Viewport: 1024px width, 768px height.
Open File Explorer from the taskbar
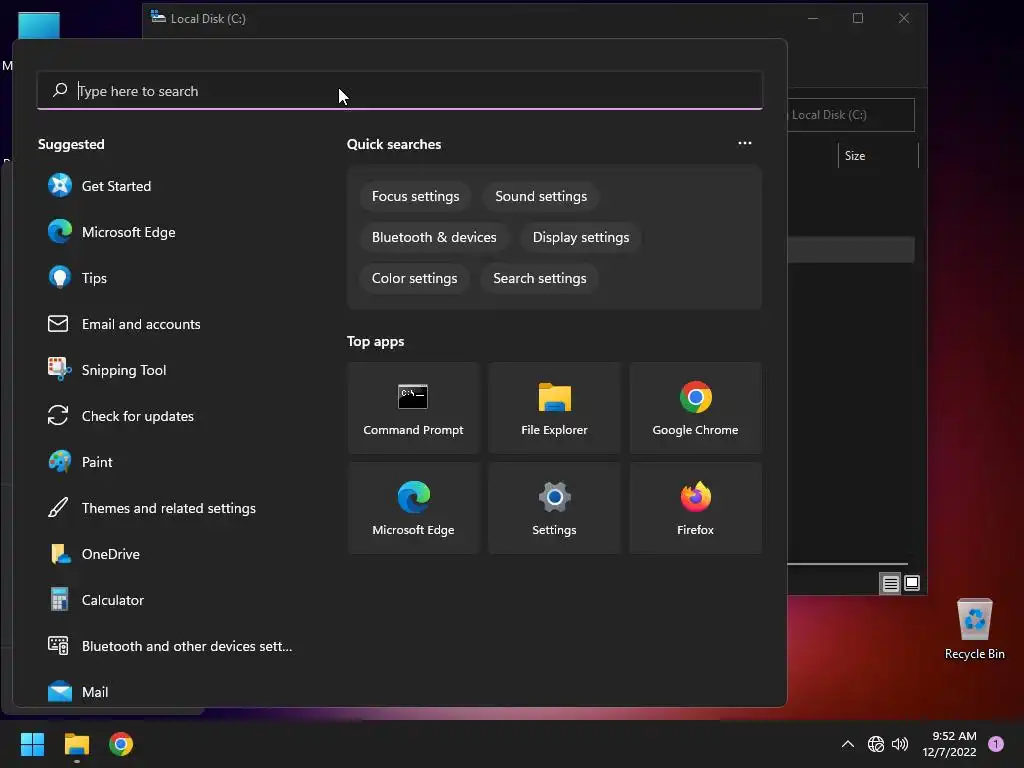point(76,744)
